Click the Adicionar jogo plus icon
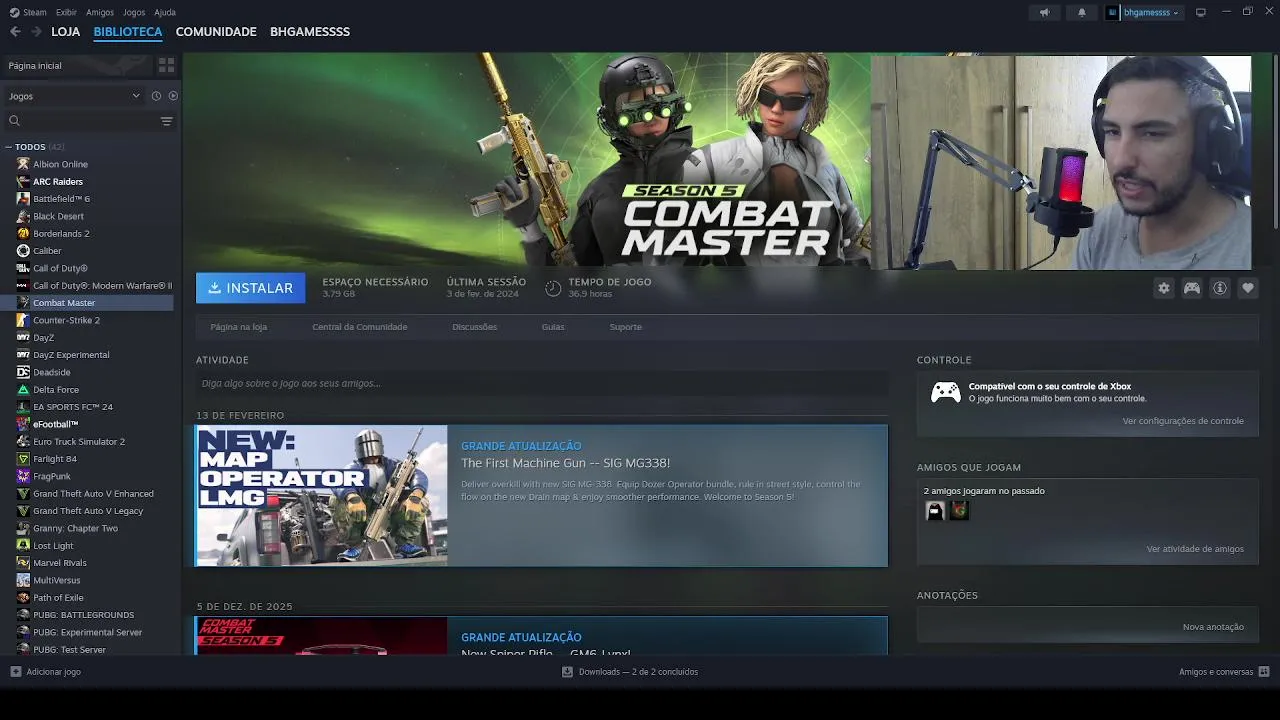This screenshot has height=720, width=1280. pos(15,672)
